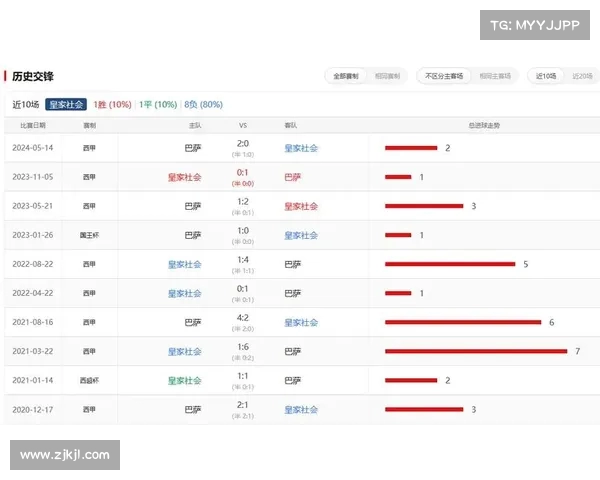Click home team 巴萨 in 2024-05-14 row
The width and height of the screenshot is (600, 480).
(x=193, y=148)
